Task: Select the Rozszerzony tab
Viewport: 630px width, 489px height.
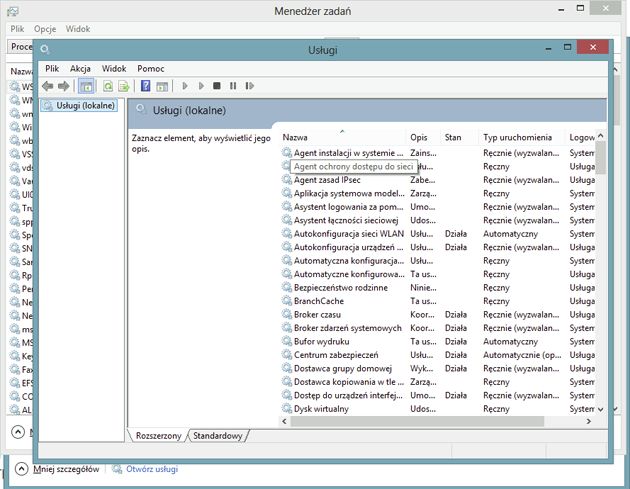Action: point(158,436)
